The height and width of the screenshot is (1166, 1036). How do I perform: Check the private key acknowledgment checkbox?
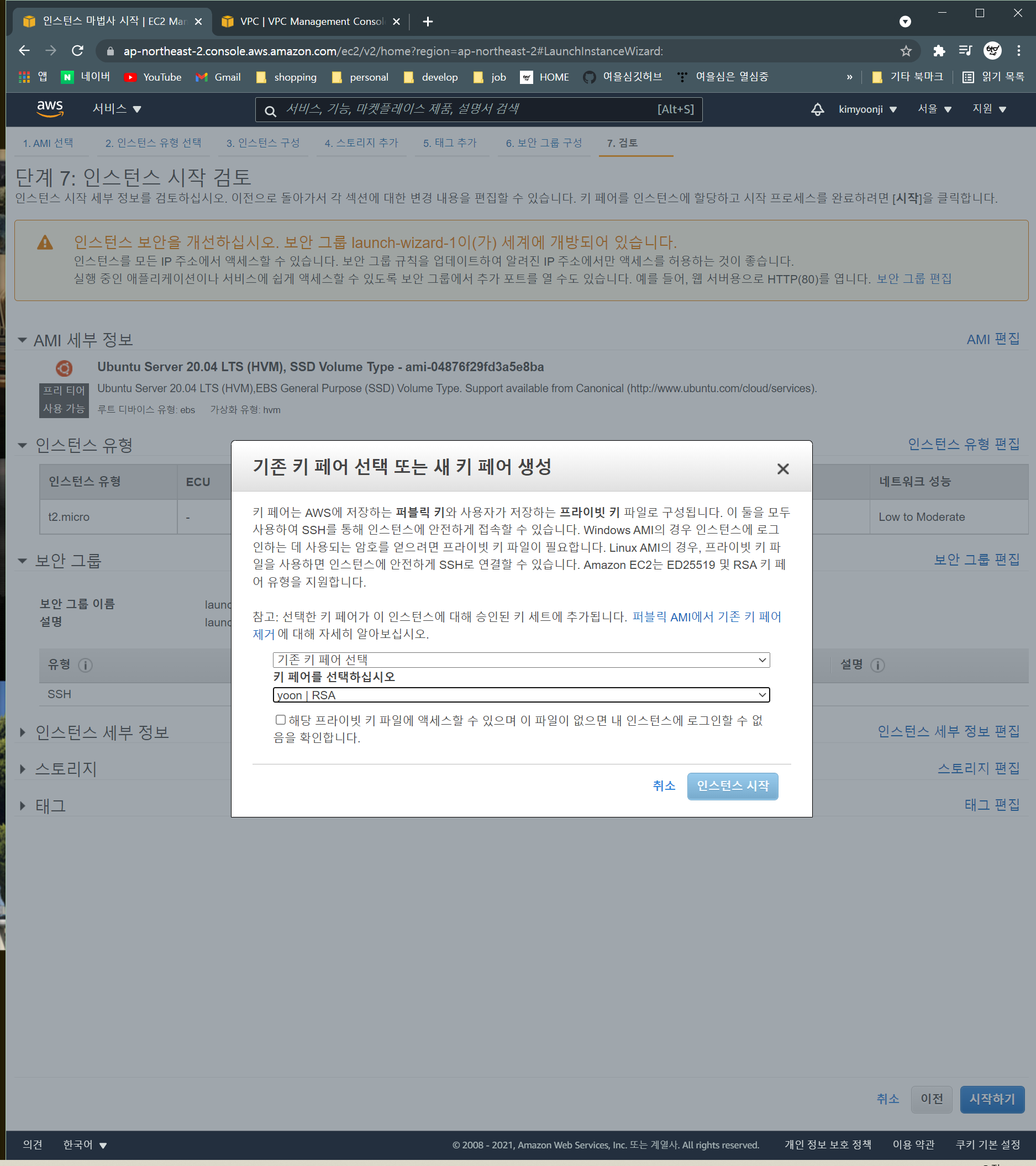tap(280, 720)
